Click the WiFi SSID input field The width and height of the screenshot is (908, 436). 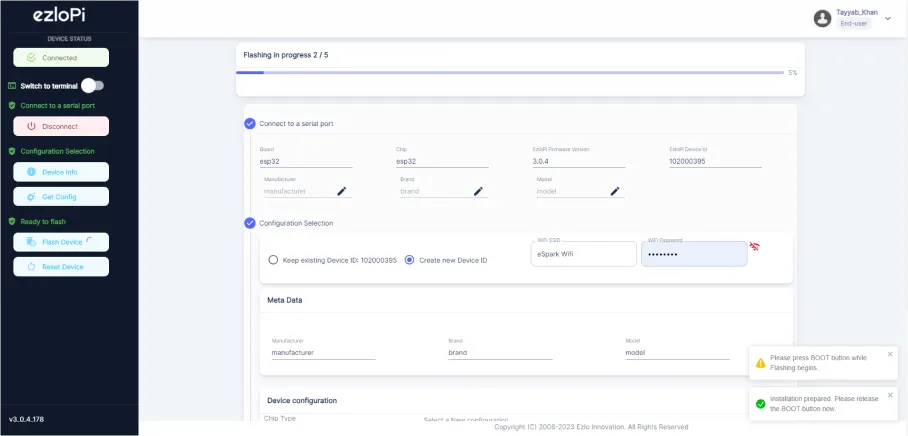pos(584,254)
